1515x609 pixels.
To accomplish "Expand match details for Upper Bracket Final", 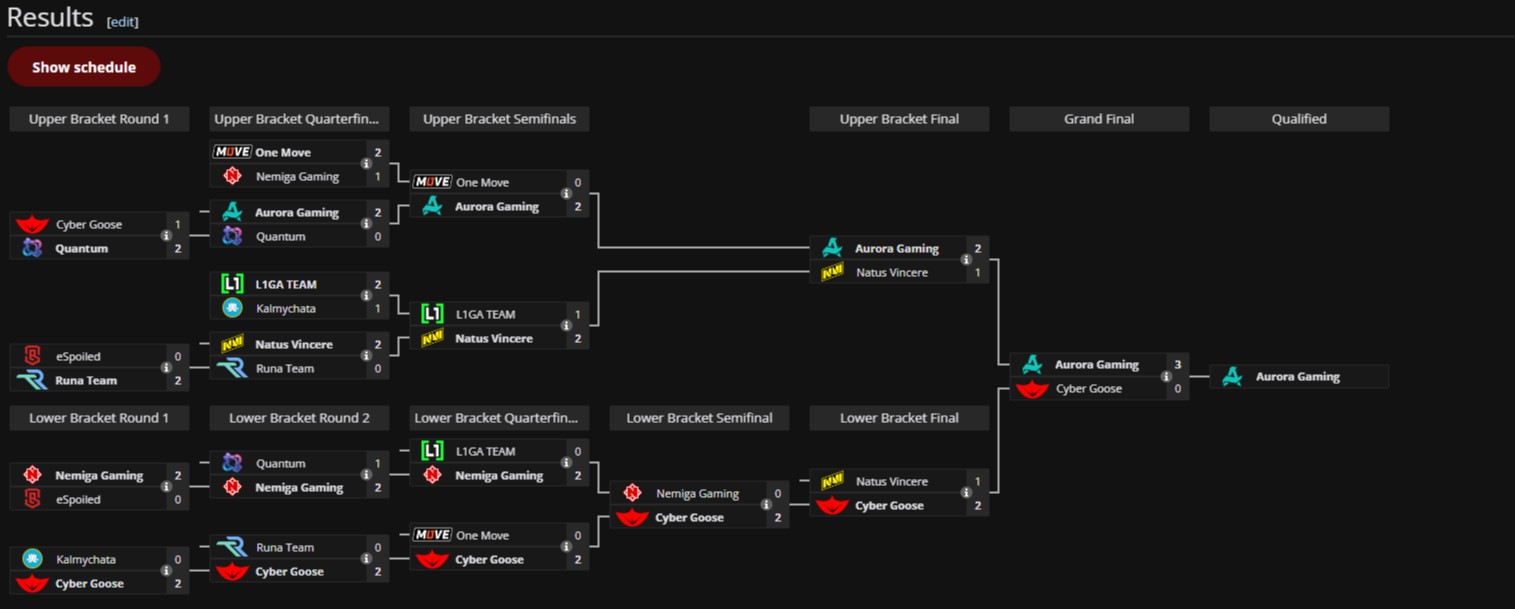I will [966, 260].
